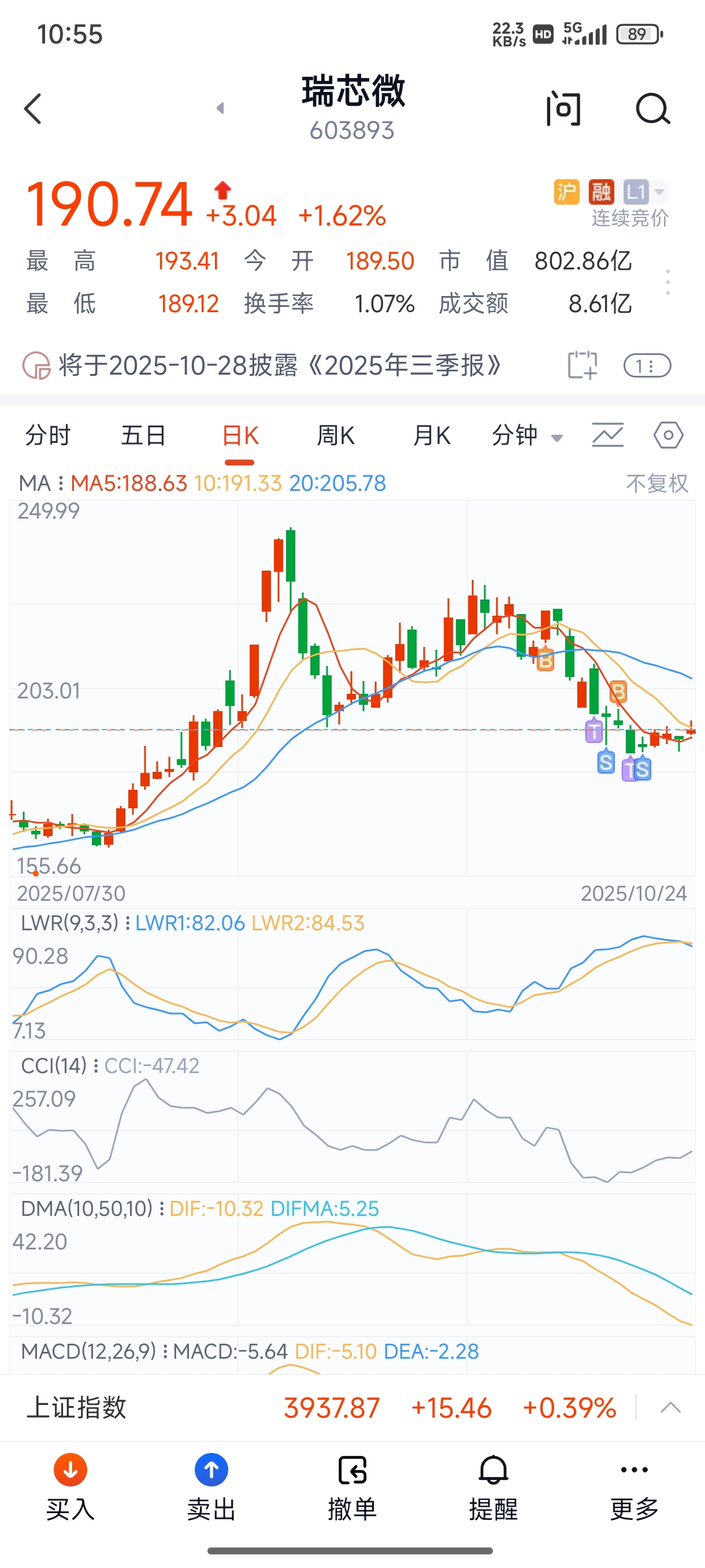Switch to 周K chart tab
Viewport: 705px width, 1568px height.
coord(336,436)
